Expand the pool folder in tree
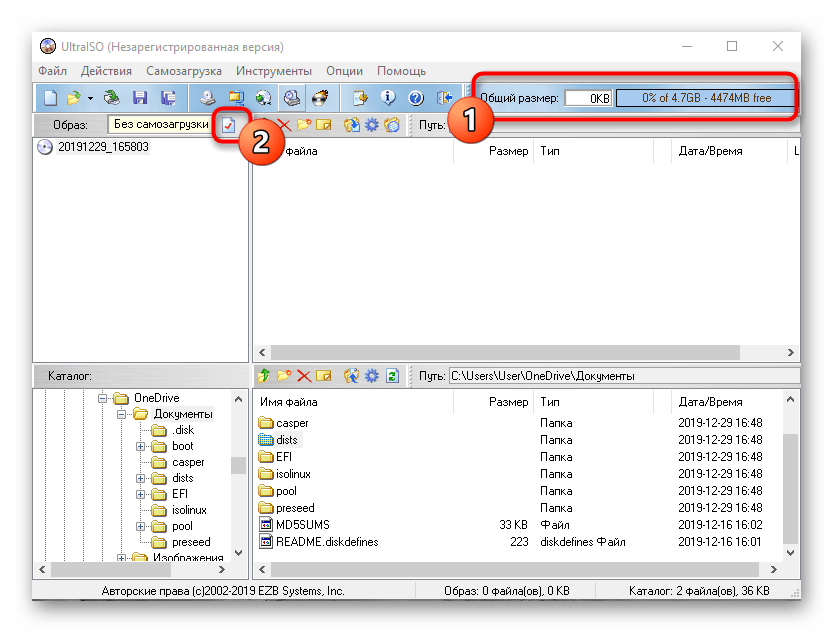Screen dimensions: 833x633 click(141, 526)
